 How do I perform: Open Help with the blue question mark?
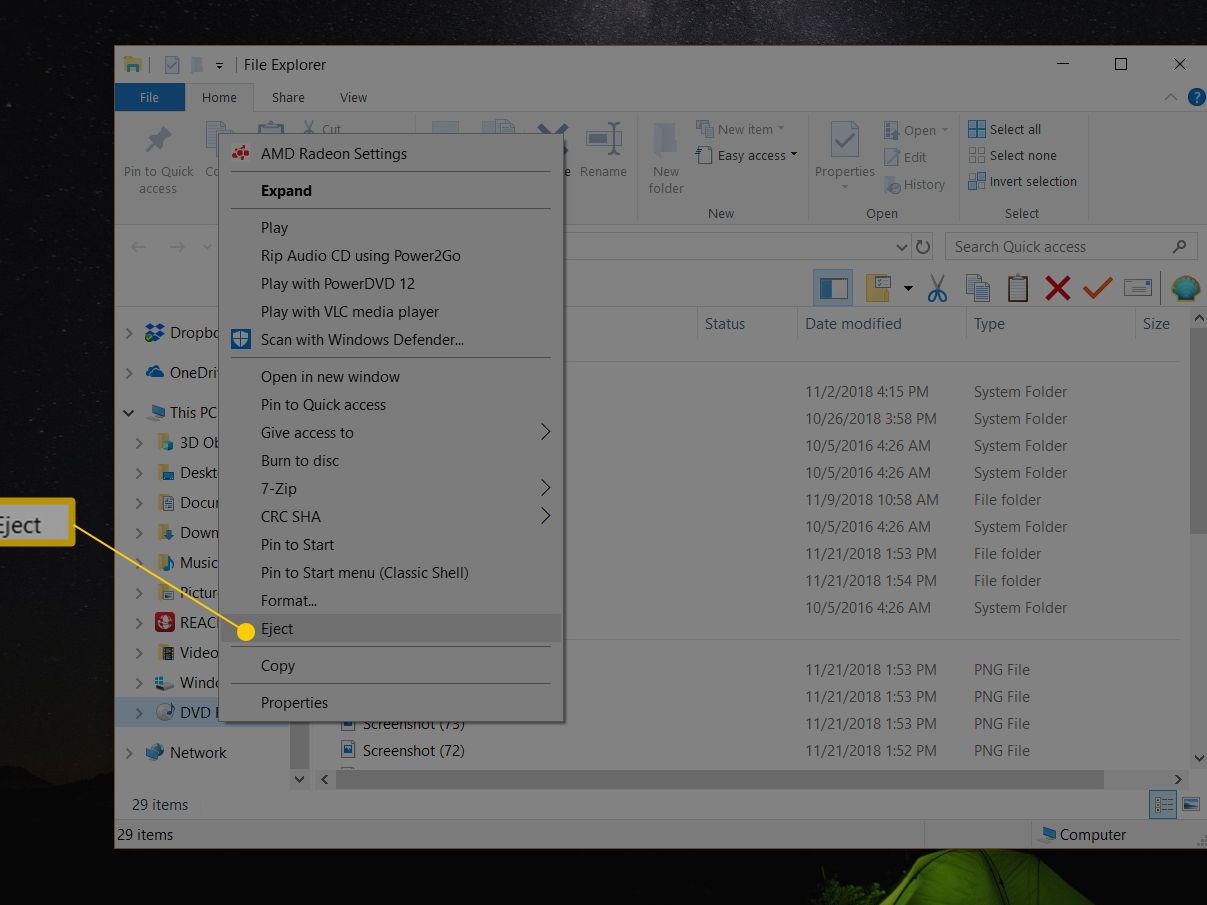tap(1196, 97)
